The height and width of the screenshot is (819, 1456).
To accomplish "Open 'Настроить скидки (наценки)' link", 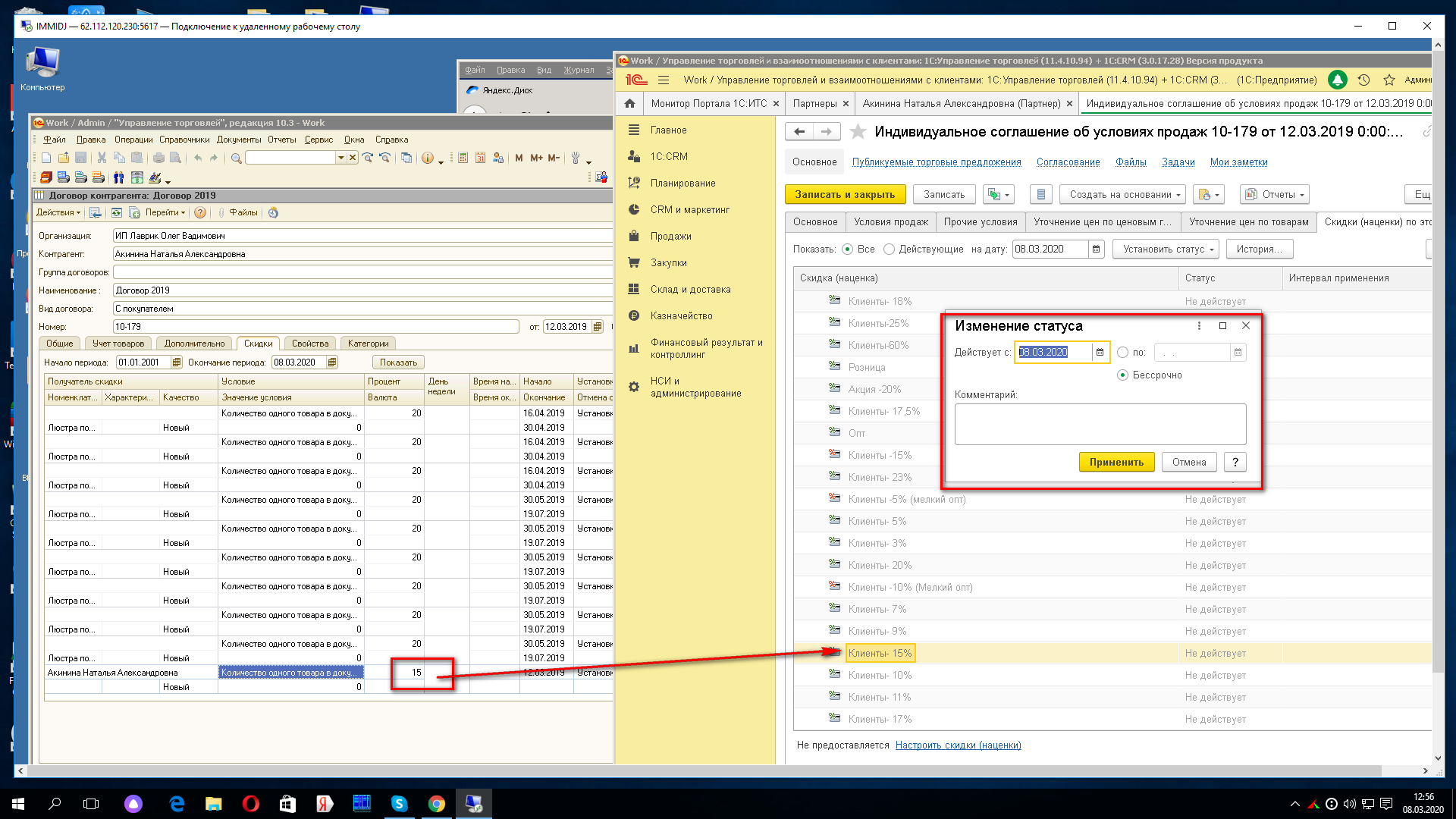I will coord(958,745).
